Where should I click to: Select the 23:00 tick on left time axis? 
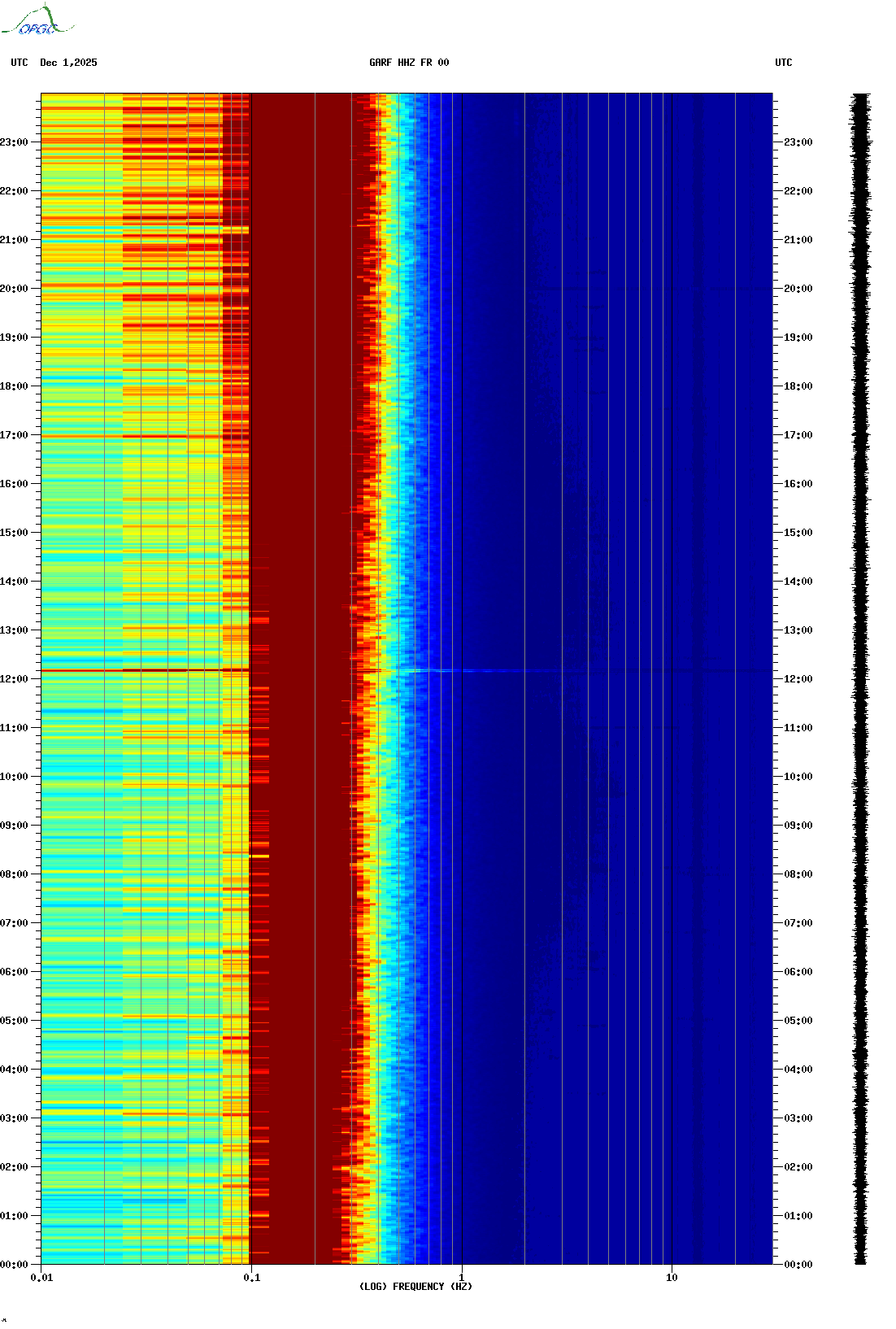[x=15, y=142]
